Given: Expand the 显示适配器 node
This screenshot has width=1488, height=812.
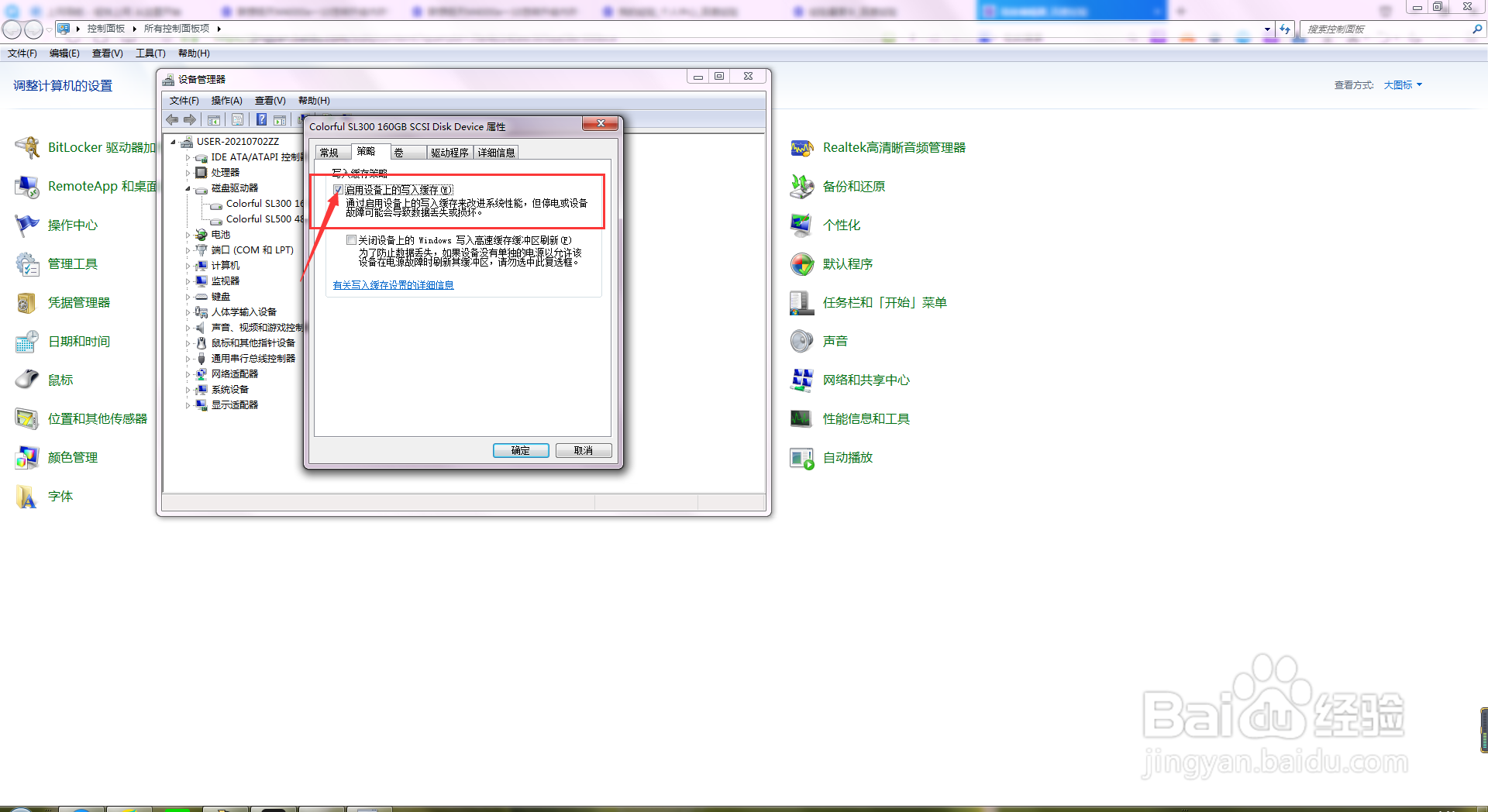Looking at the screenshot, I should 188,405.
